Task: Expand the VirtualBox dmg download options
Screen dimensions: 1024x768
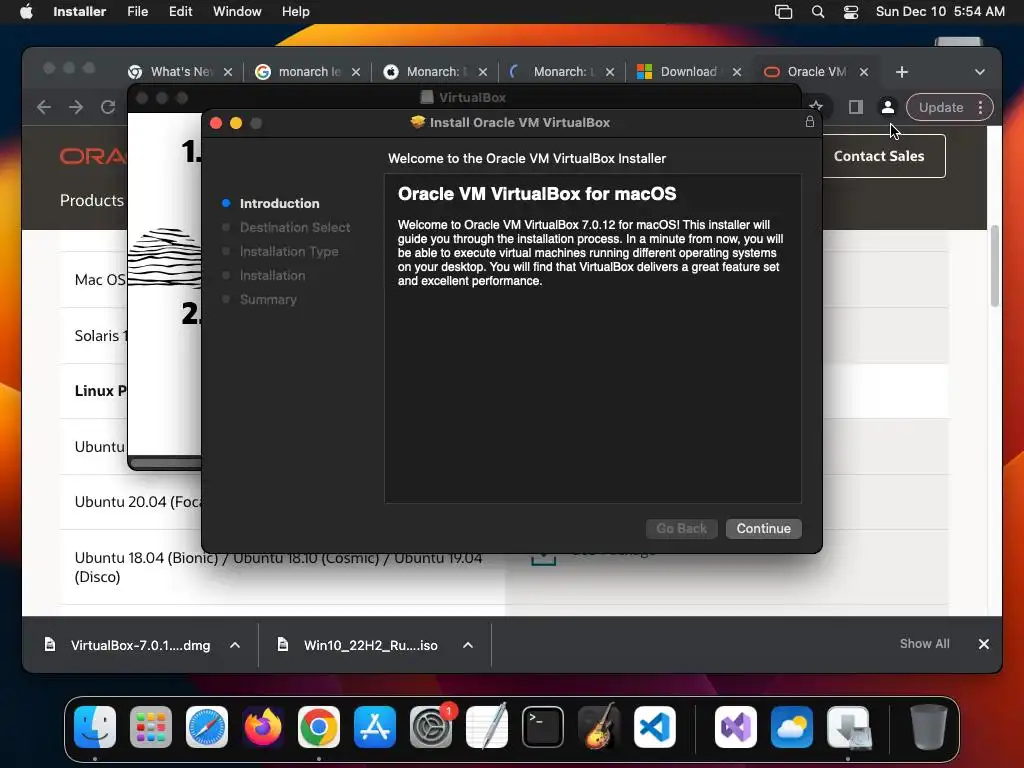Action: tap(235, 645)
